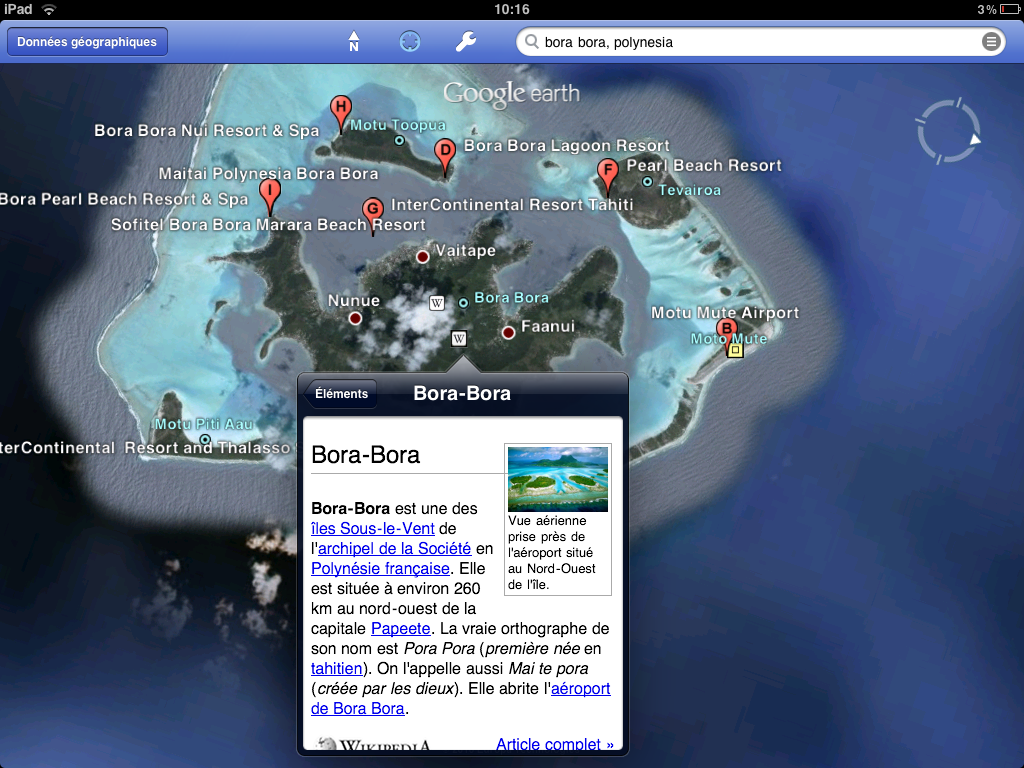Image resolution: width=1024 pixels, height=768 pixels.
Task: Open the Données géographiques layers button
Action: [x=87, y=42]
